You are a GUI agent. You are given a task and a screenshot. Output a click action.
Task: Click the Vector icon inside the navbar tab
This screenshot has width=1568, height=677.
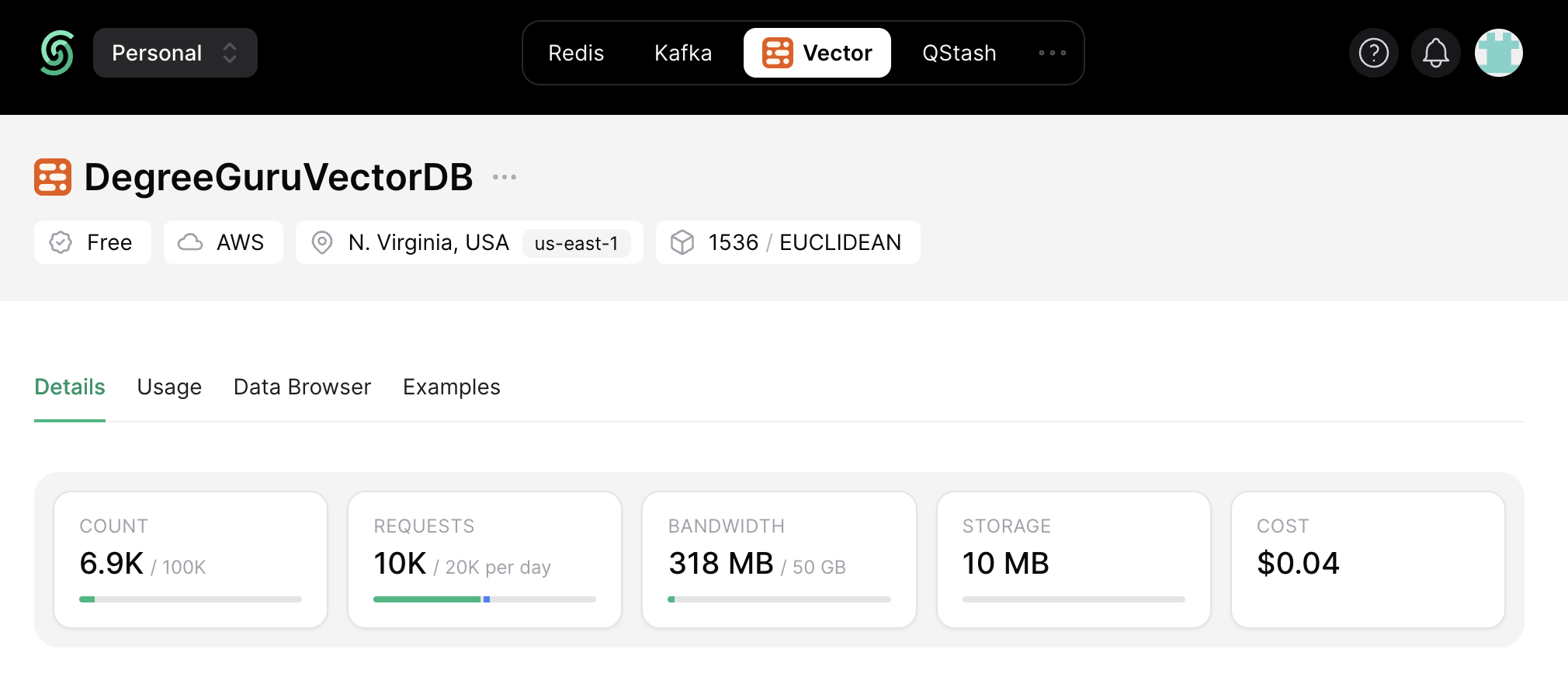pyautogui.click(x=778, y=53)
